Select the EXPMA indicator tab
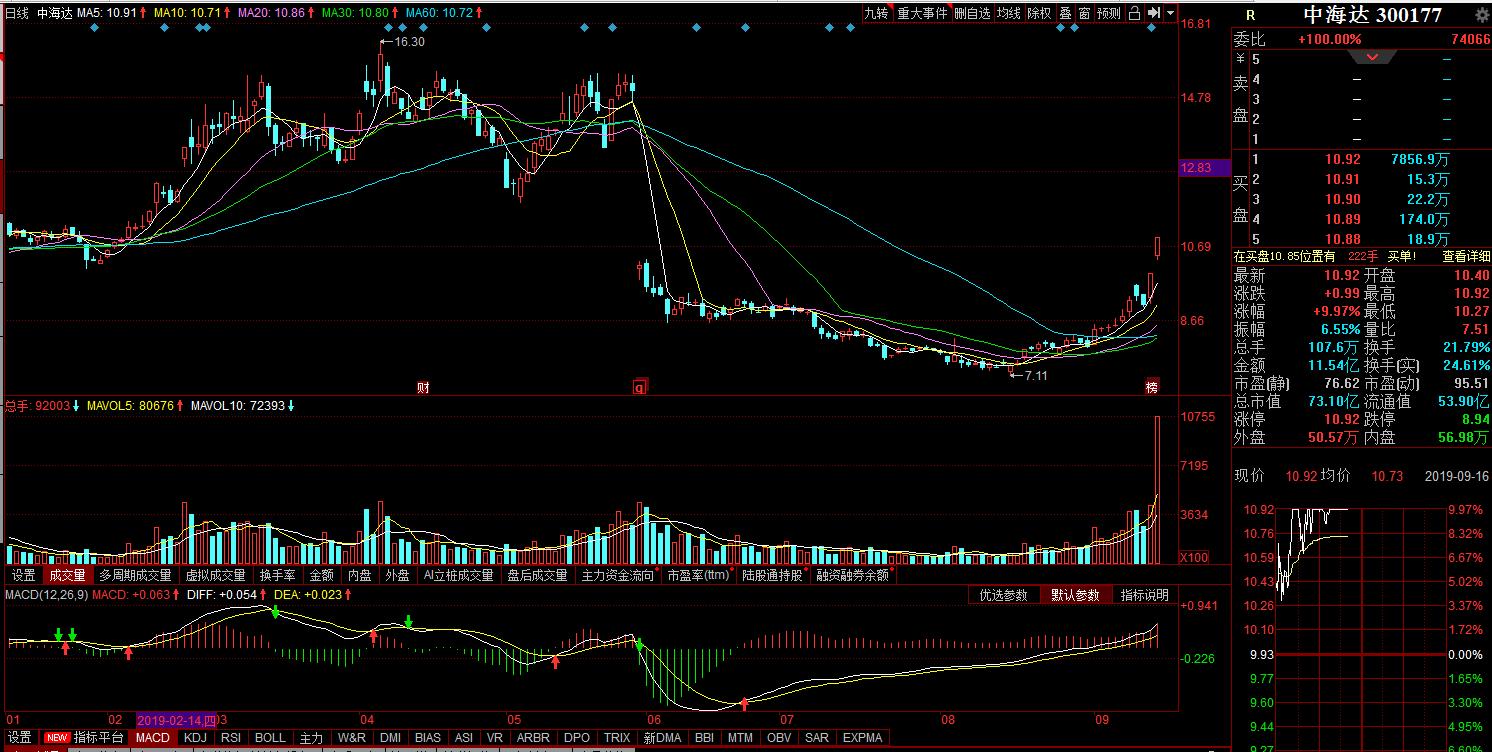Image resolution: width=1492 pixels, height=752 pixels. pos(863,738)
